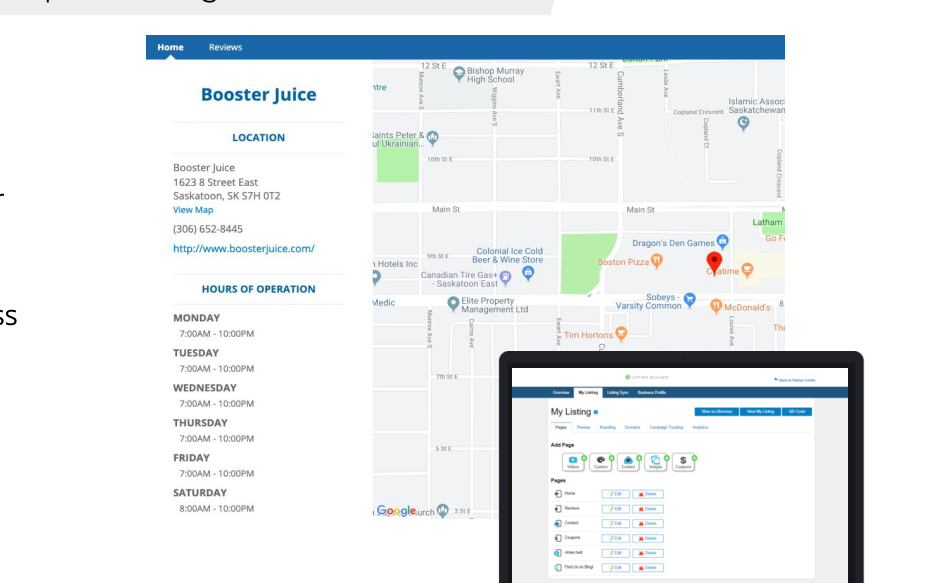Image resolution: width=951 pixels, height=583 pixels.
Task: Switch to Overview tab in Listing Builder
Action: 561,393
